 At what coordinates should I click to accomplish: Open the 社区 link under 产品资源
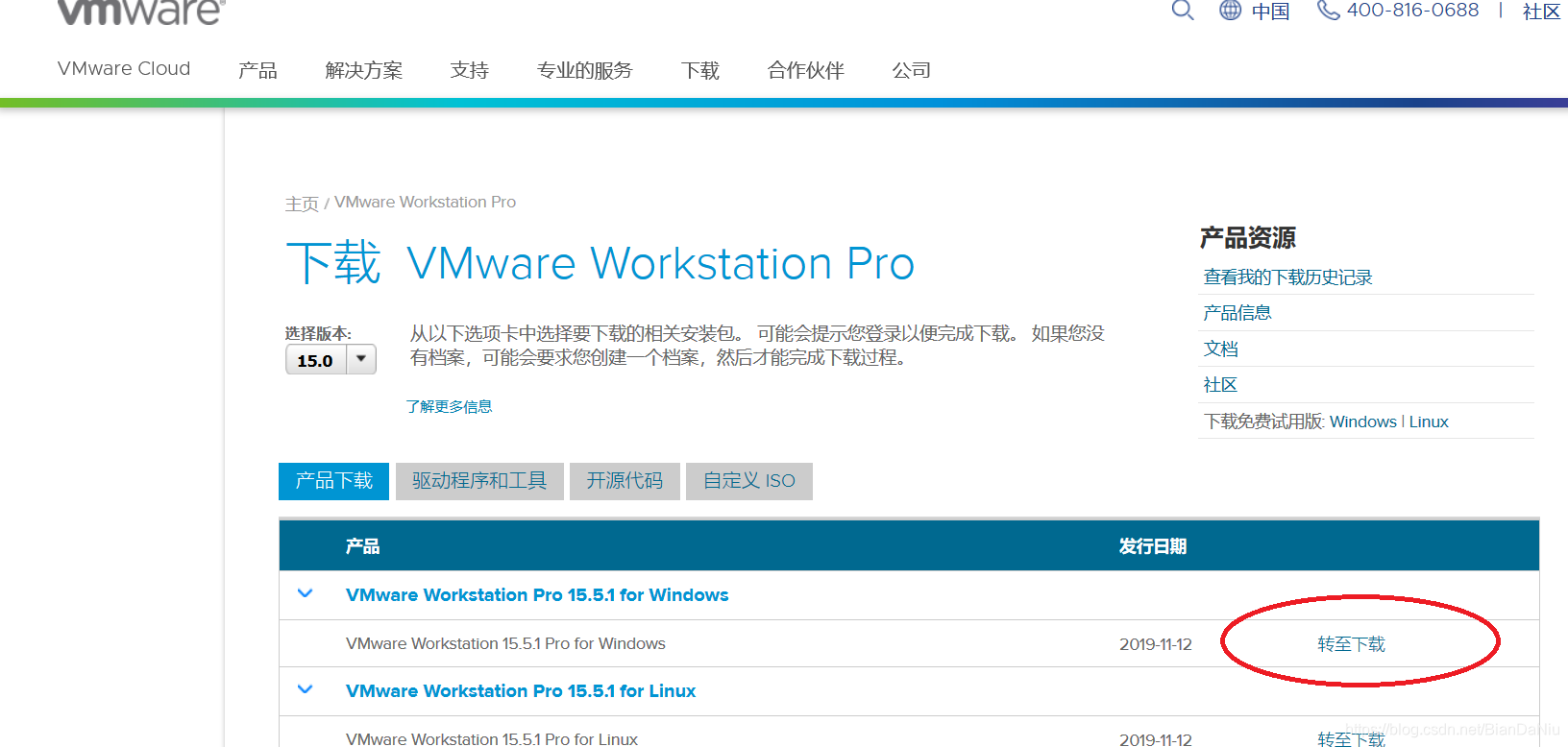point(1220,385)
